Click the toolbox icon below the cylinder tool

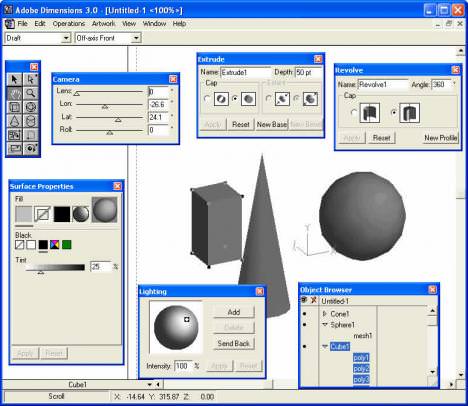pyautogui.click(x=31, y=135)
